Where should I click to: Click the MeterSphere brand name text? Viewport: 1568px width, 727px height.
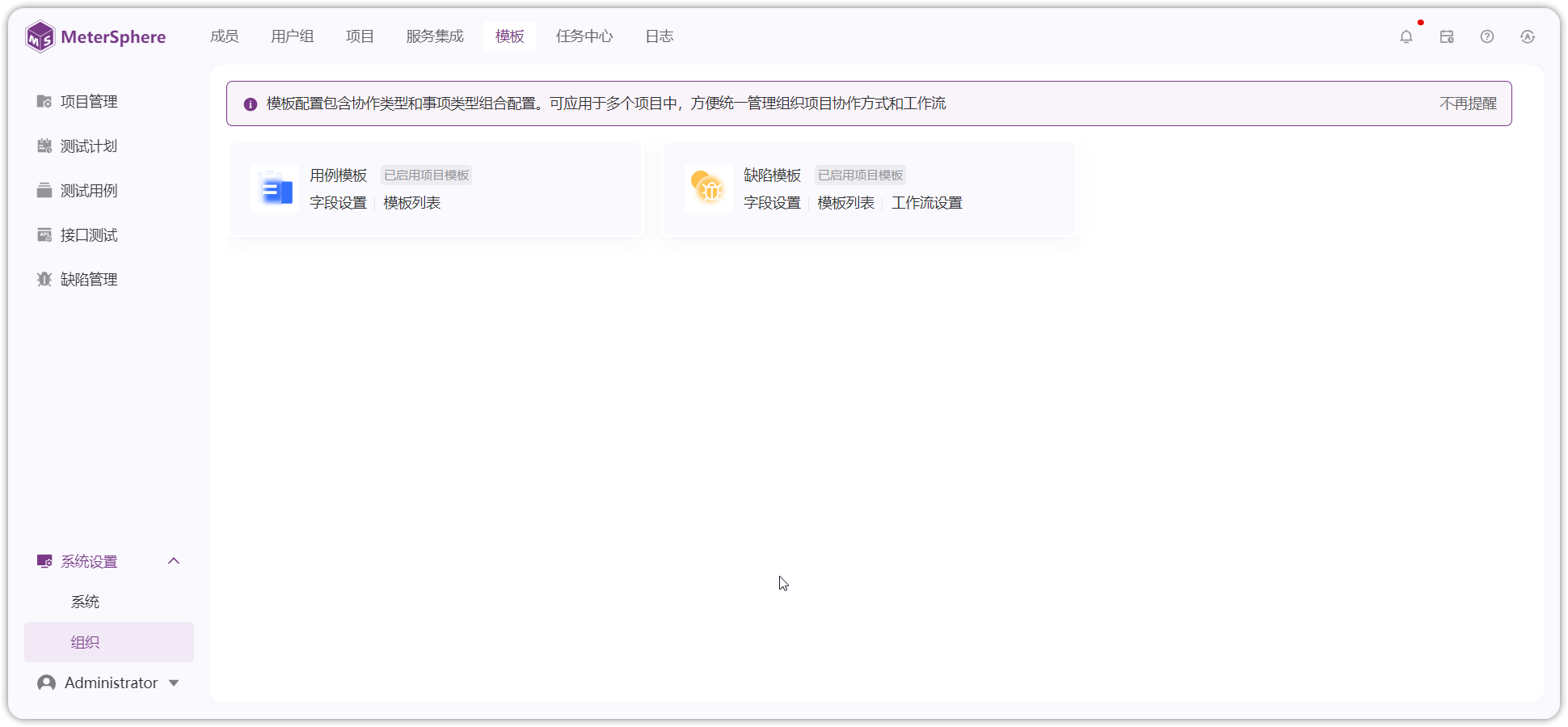click(113, 37)
